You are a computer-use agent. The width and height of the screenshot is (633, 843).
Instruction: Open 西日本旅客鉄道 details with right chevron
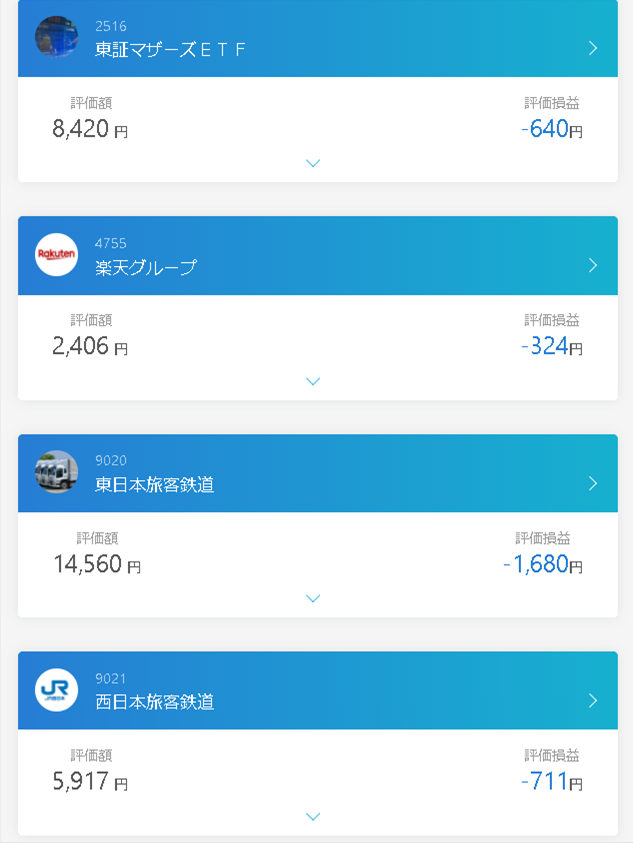(593, 700)
